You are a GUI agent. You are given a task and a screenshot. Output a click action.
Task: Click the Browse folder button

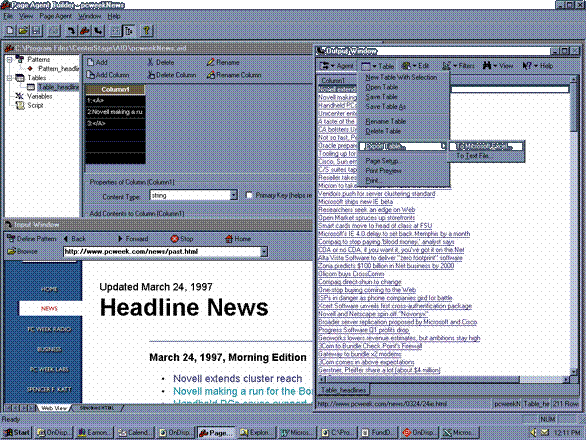tap(22, 252)
